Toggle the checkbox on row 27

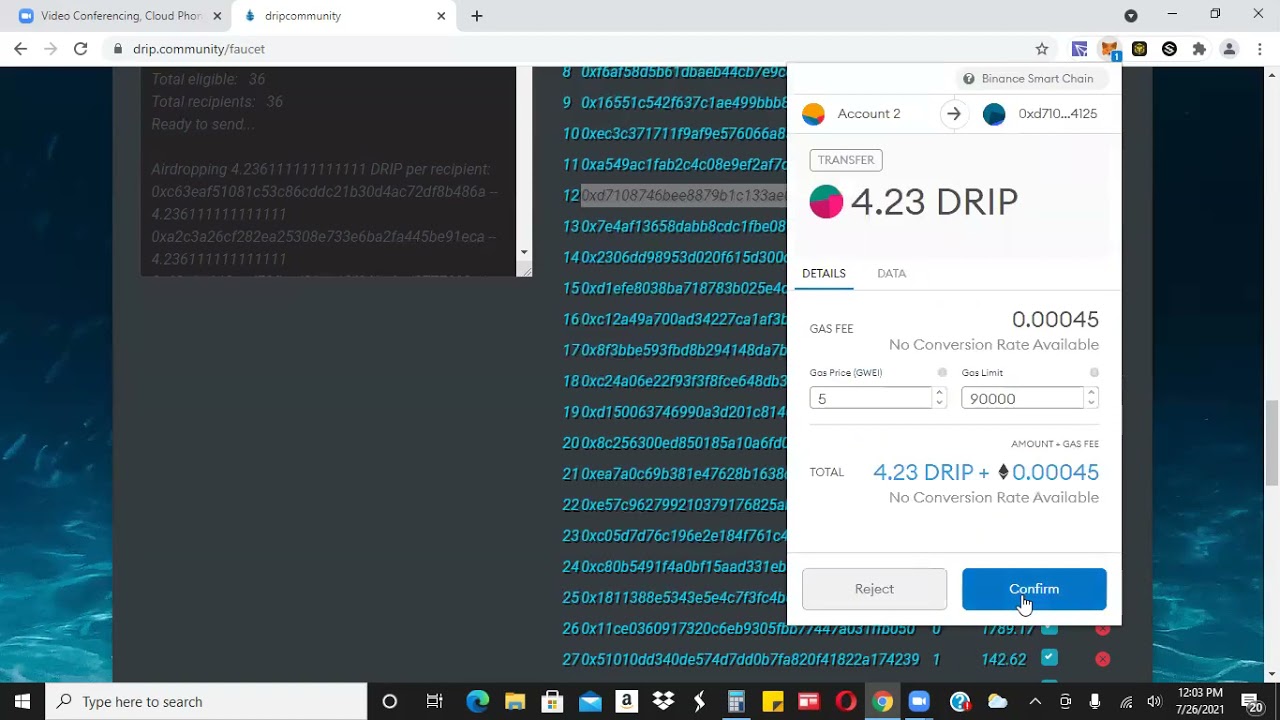(1049, 658)
